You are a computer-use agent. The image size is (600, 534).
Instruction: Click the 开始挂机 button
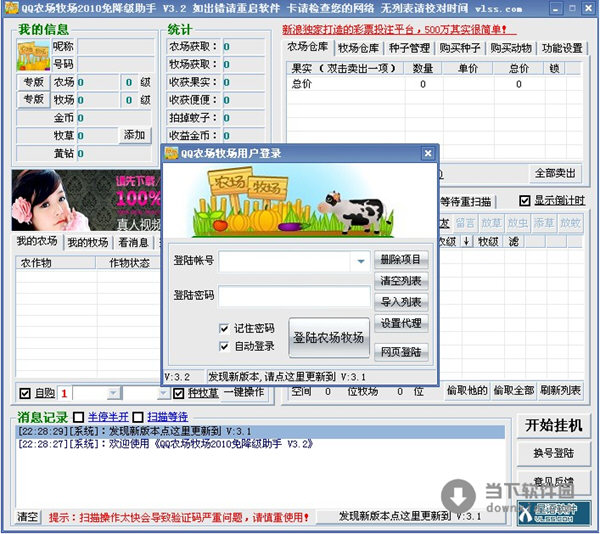pos(553,425)
